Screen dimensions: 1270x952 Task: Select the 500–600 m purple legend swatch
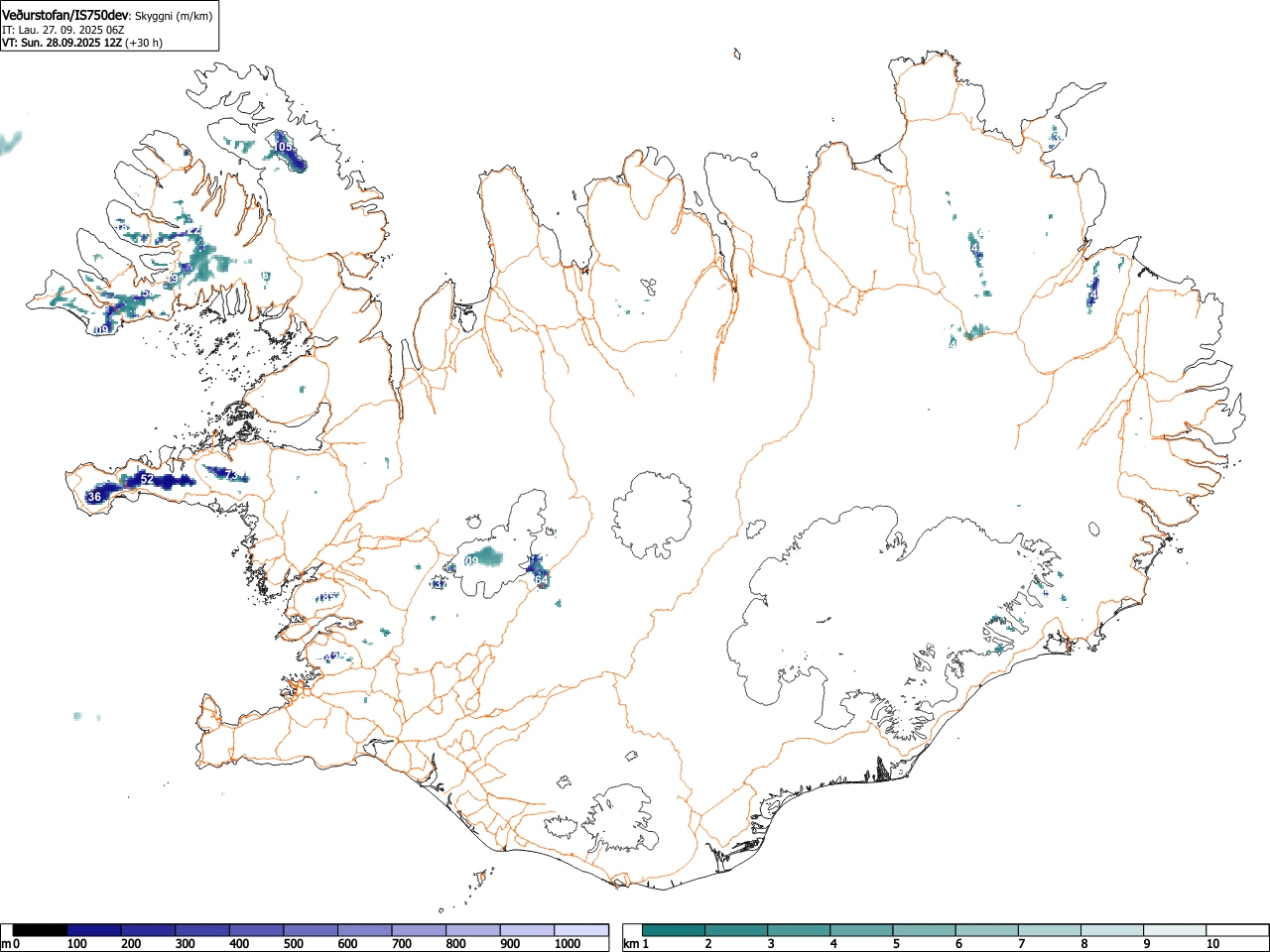coord(311,930)
